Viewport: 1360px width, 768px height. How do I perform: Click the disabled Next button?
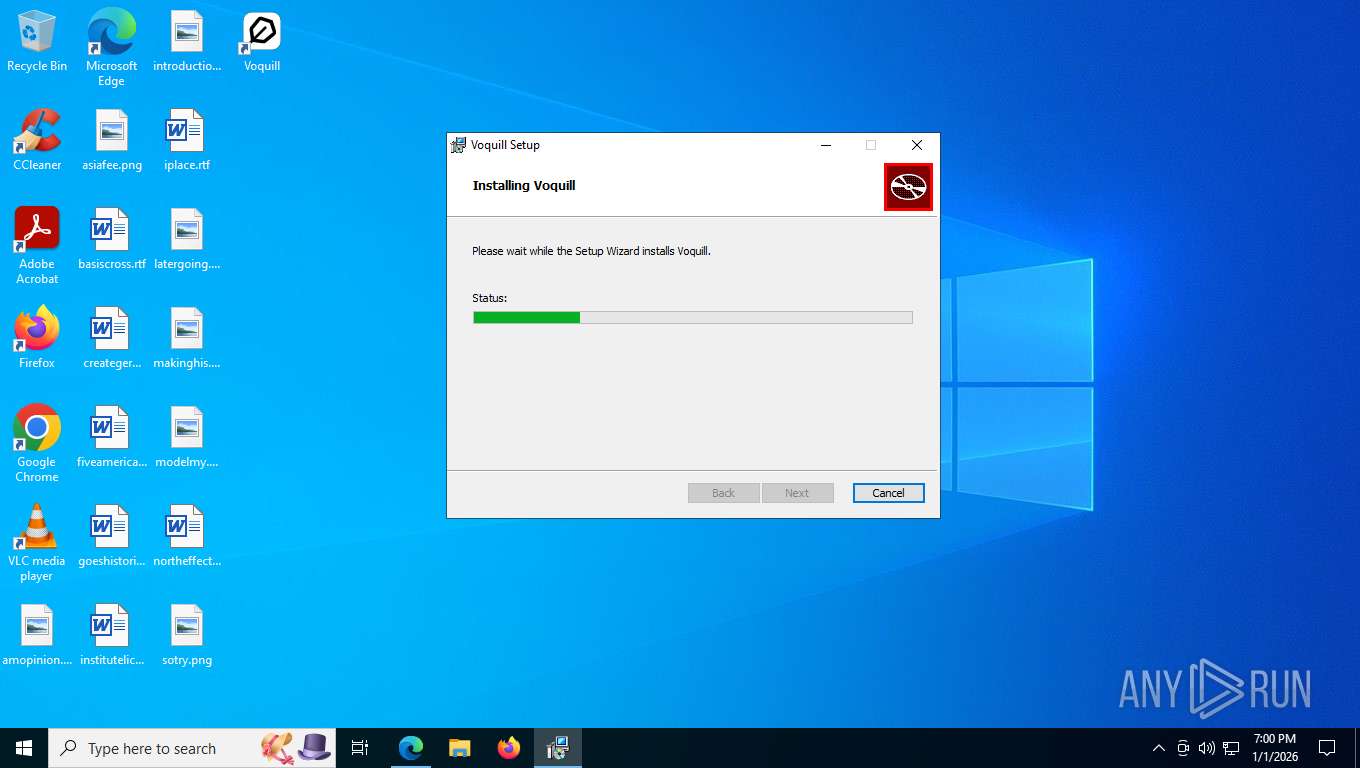click(x=797, y=493)
